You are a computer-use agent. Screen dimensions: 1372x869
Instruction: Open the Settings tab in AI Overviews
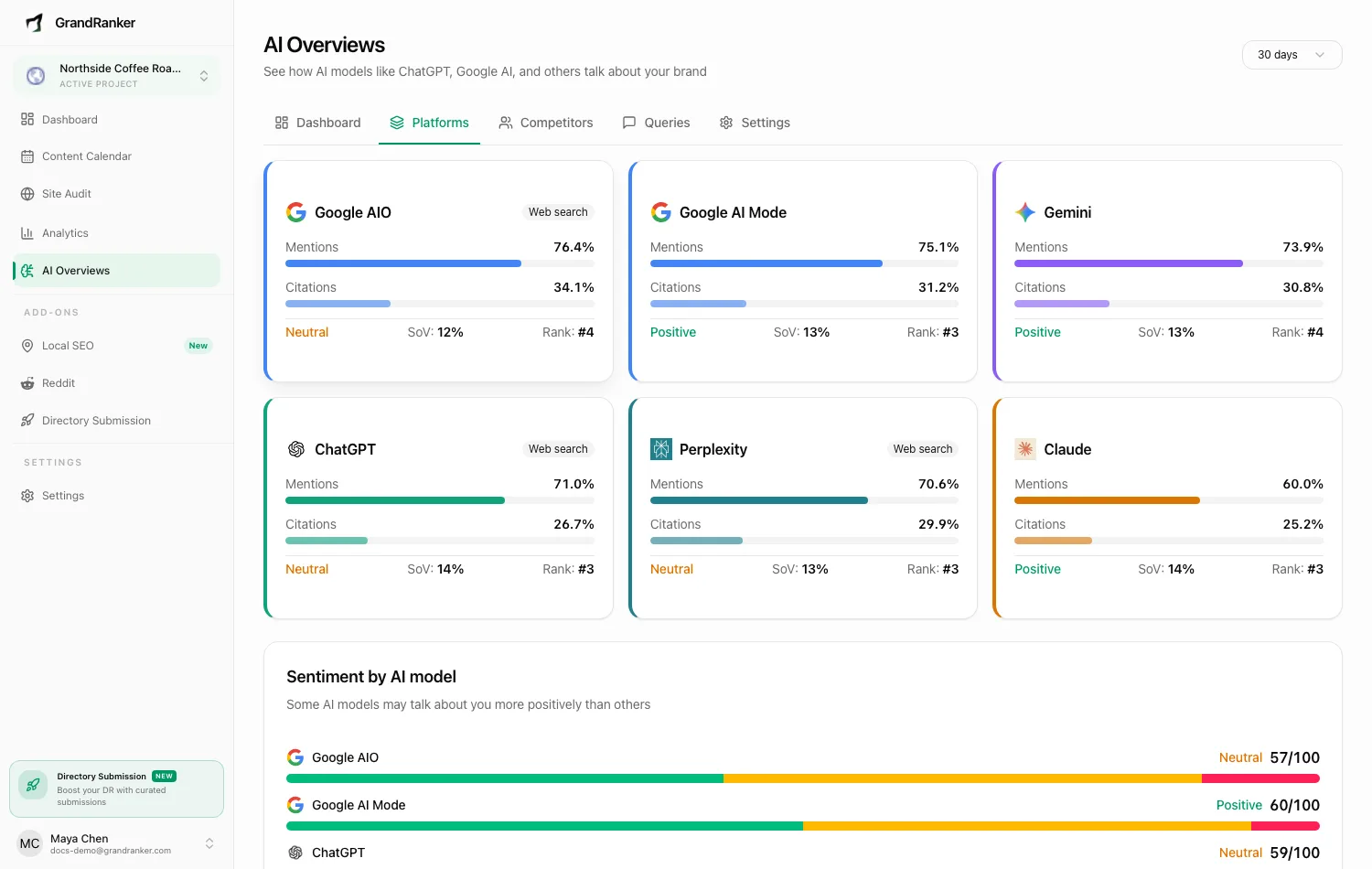click(x=755, y=123)
